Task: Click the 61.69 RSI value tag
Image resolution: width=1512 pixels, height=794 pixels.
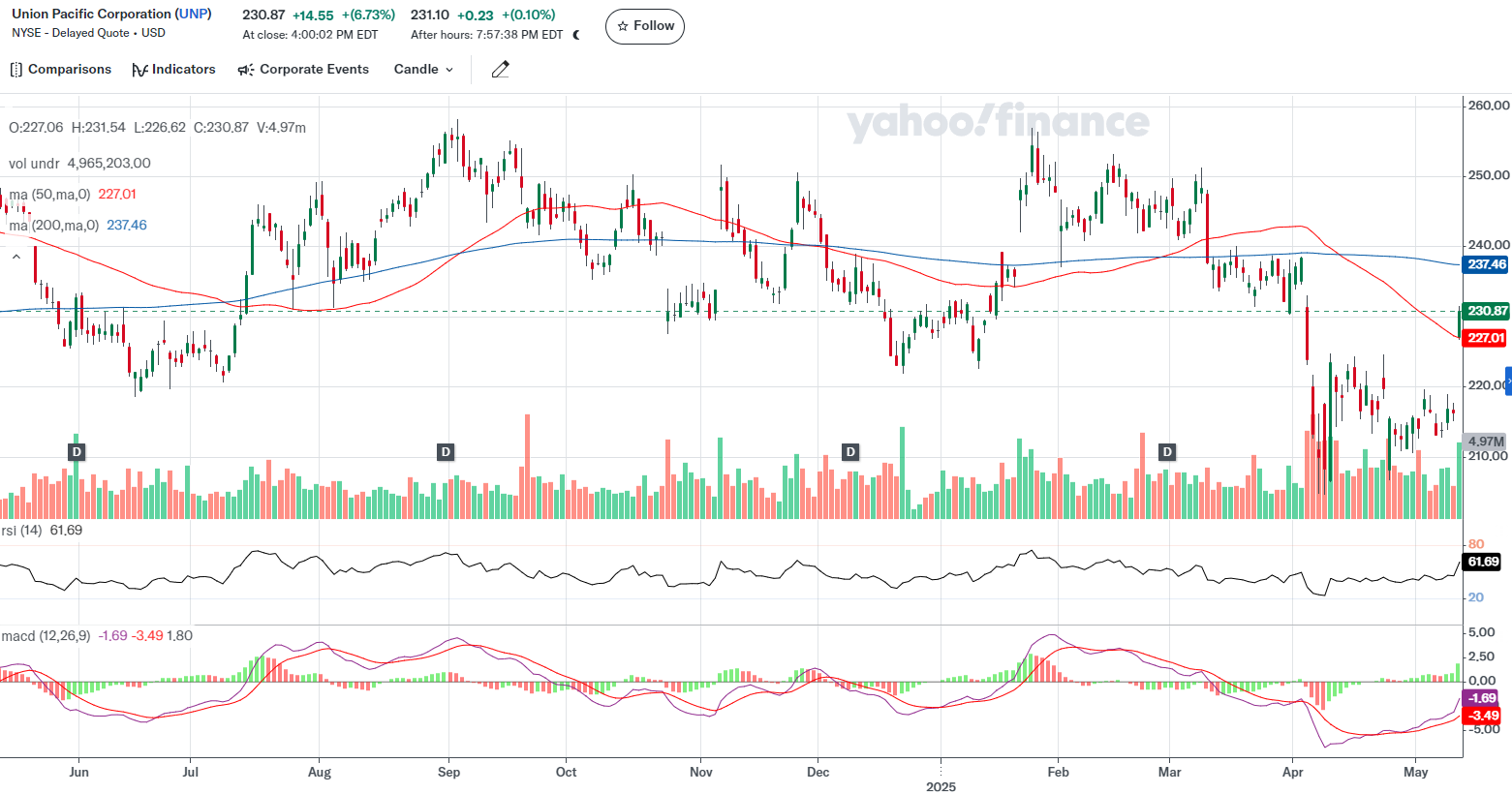Action: [1483, 562]
